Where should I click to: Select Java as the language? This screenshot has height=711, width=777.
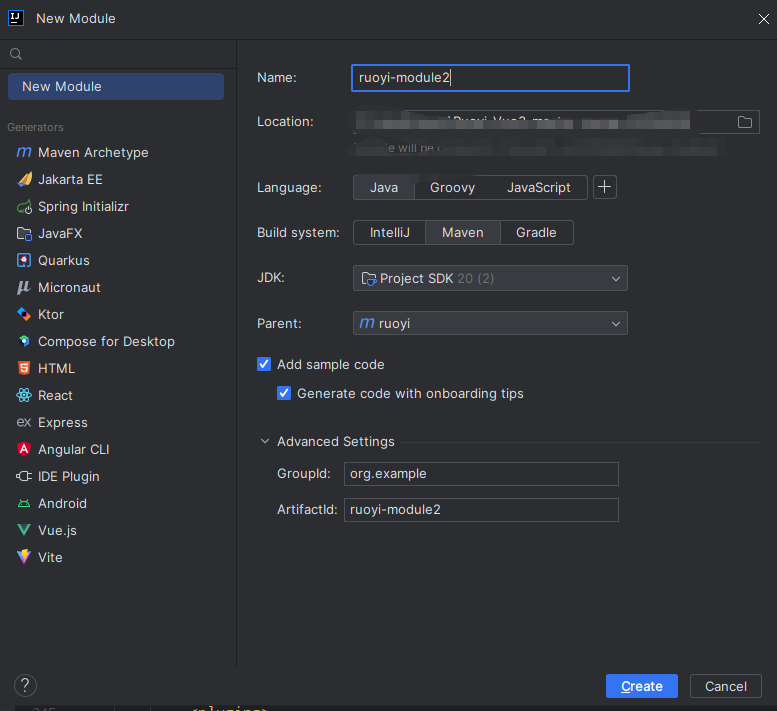pos(384,187)
